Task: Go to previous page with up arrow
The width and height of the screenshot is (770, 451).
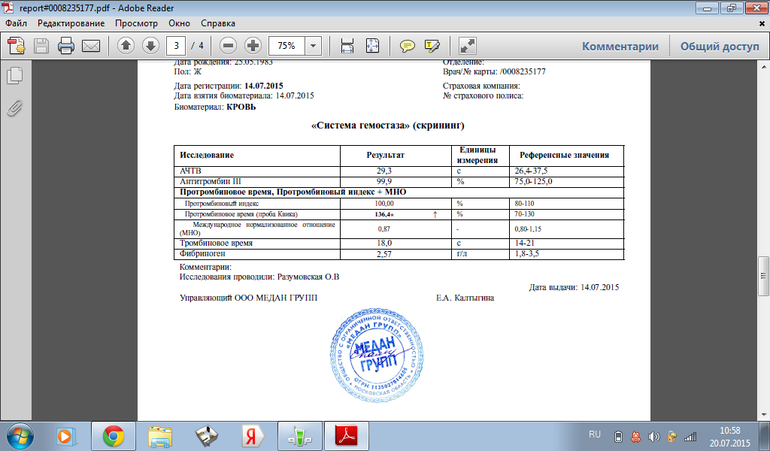Action: pyautogui.click(x=125, y=46)
